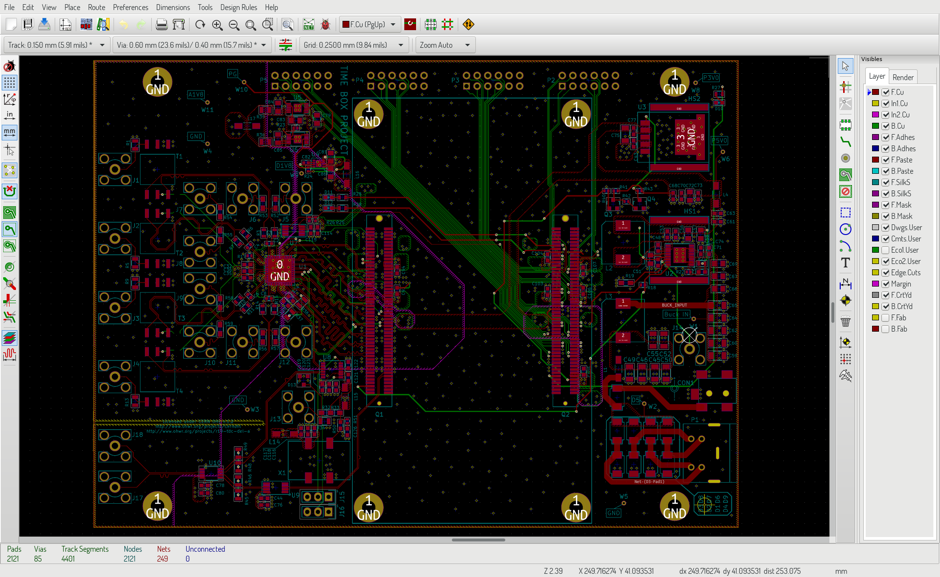The width and height of the screenshot is (940, 577).
Task: Select the delete items trash tool
Action: tap(845, 321)
